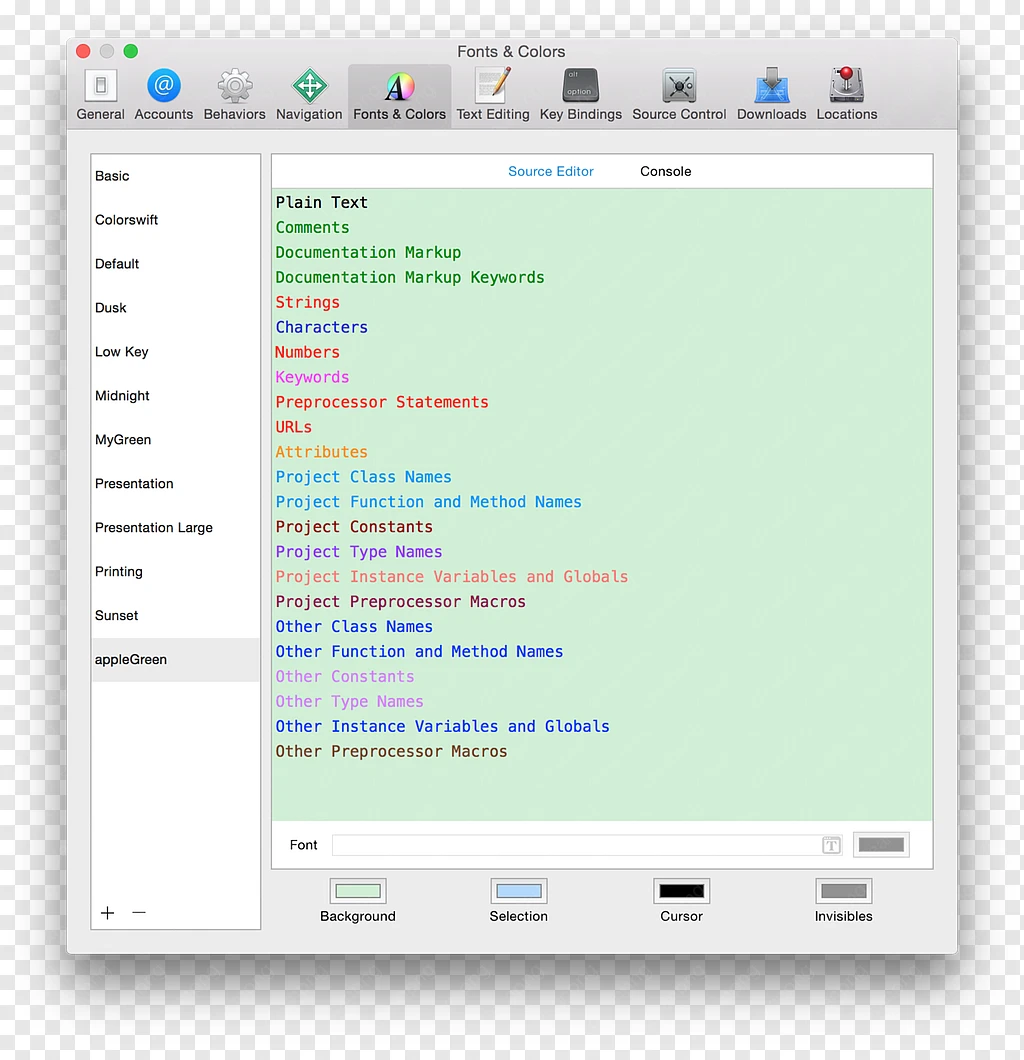Select the Other Constants row
This screenshot has height=1060, width=1024.
(x=602, y=677)
